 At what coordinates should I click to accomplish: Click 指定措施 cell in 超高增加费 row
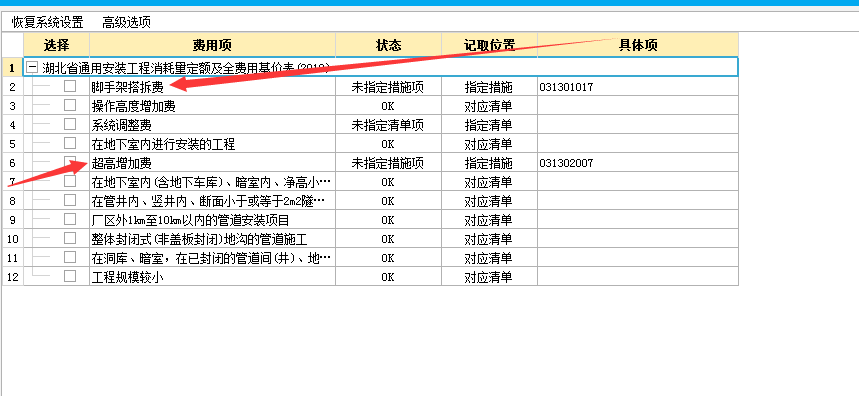pos(489,163)
